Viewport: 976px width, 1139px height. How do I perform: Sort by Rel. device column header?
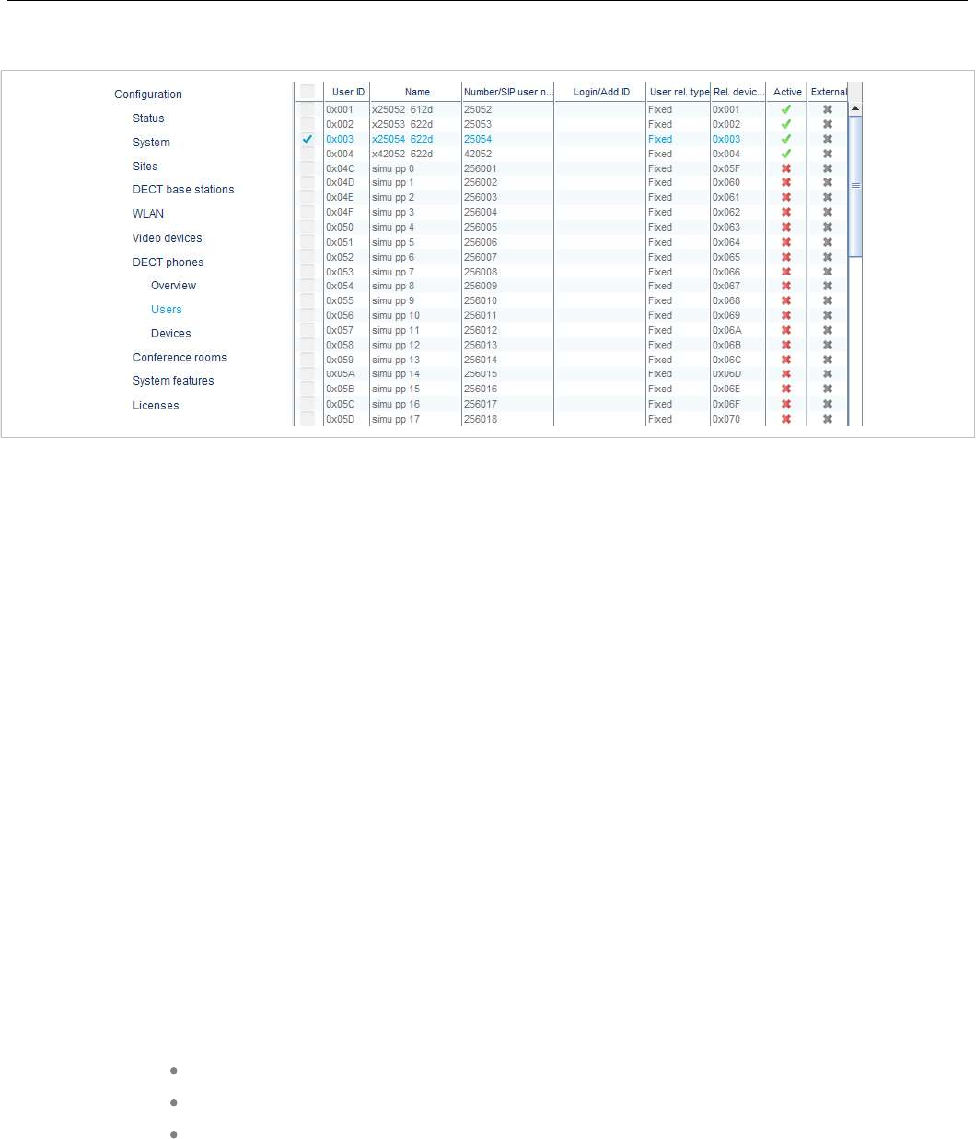pos(738,92)
